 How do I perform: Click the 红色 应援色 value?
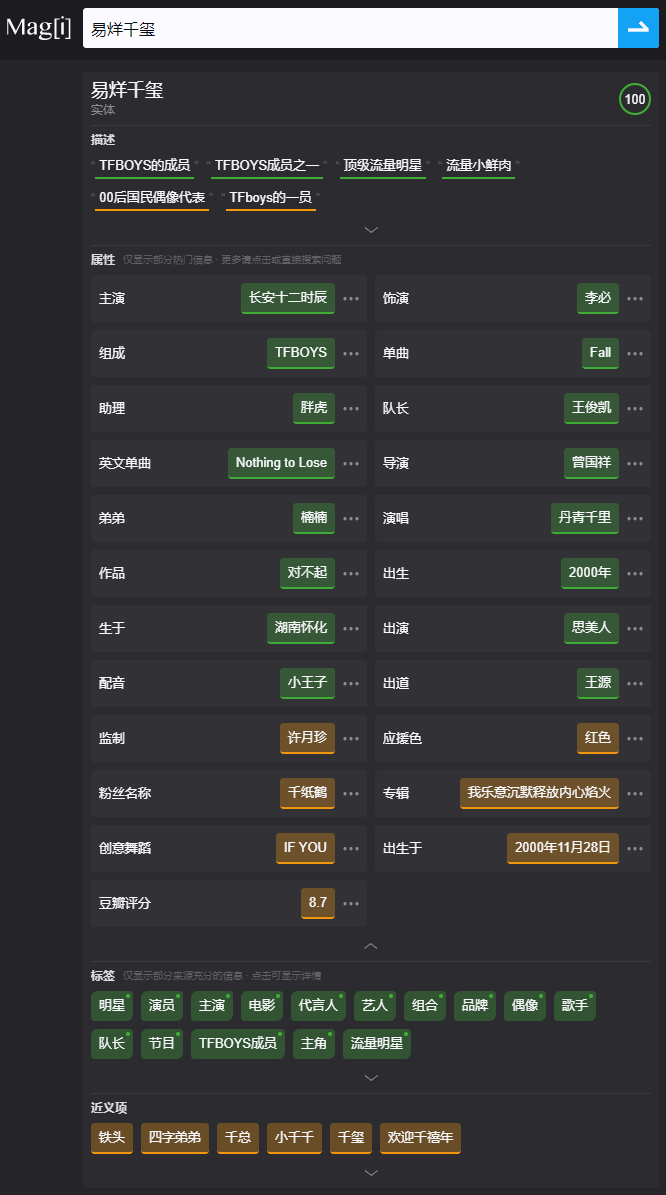597,738
